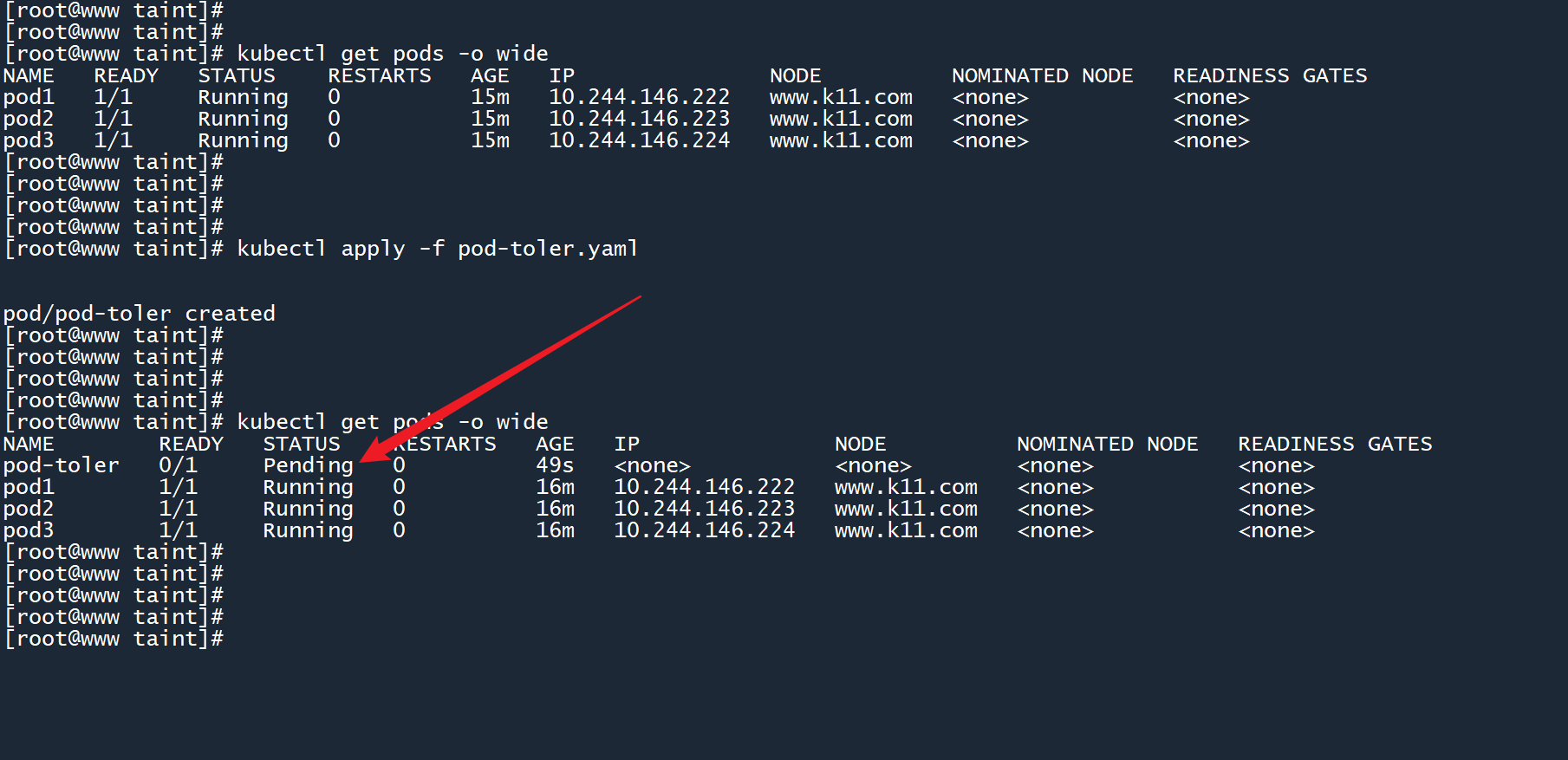Click IP 10.244.146.224 in the 16m table
The image size is (1568, 760).
(704, 530)
